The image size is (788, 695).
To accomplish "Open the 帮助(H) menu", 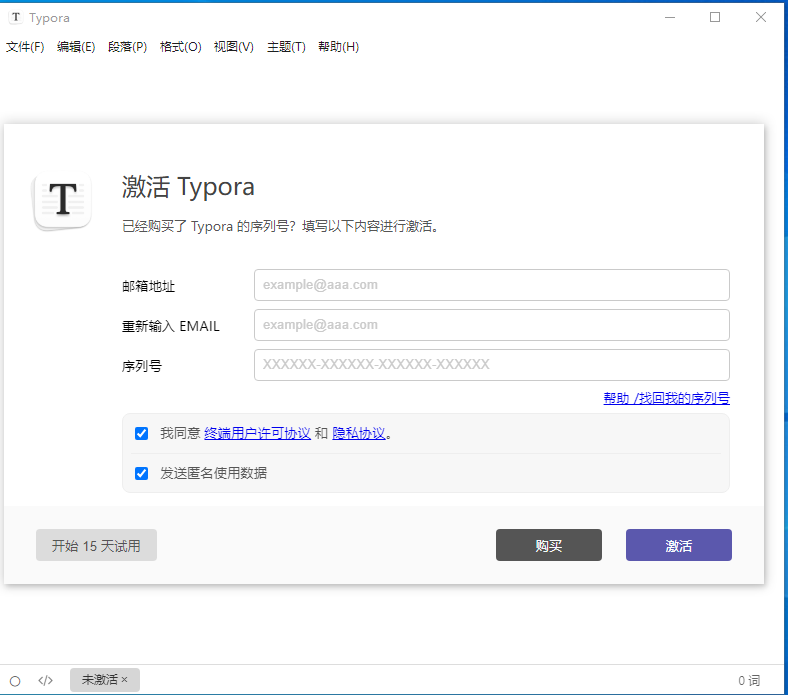I will [x=339, y=47].
